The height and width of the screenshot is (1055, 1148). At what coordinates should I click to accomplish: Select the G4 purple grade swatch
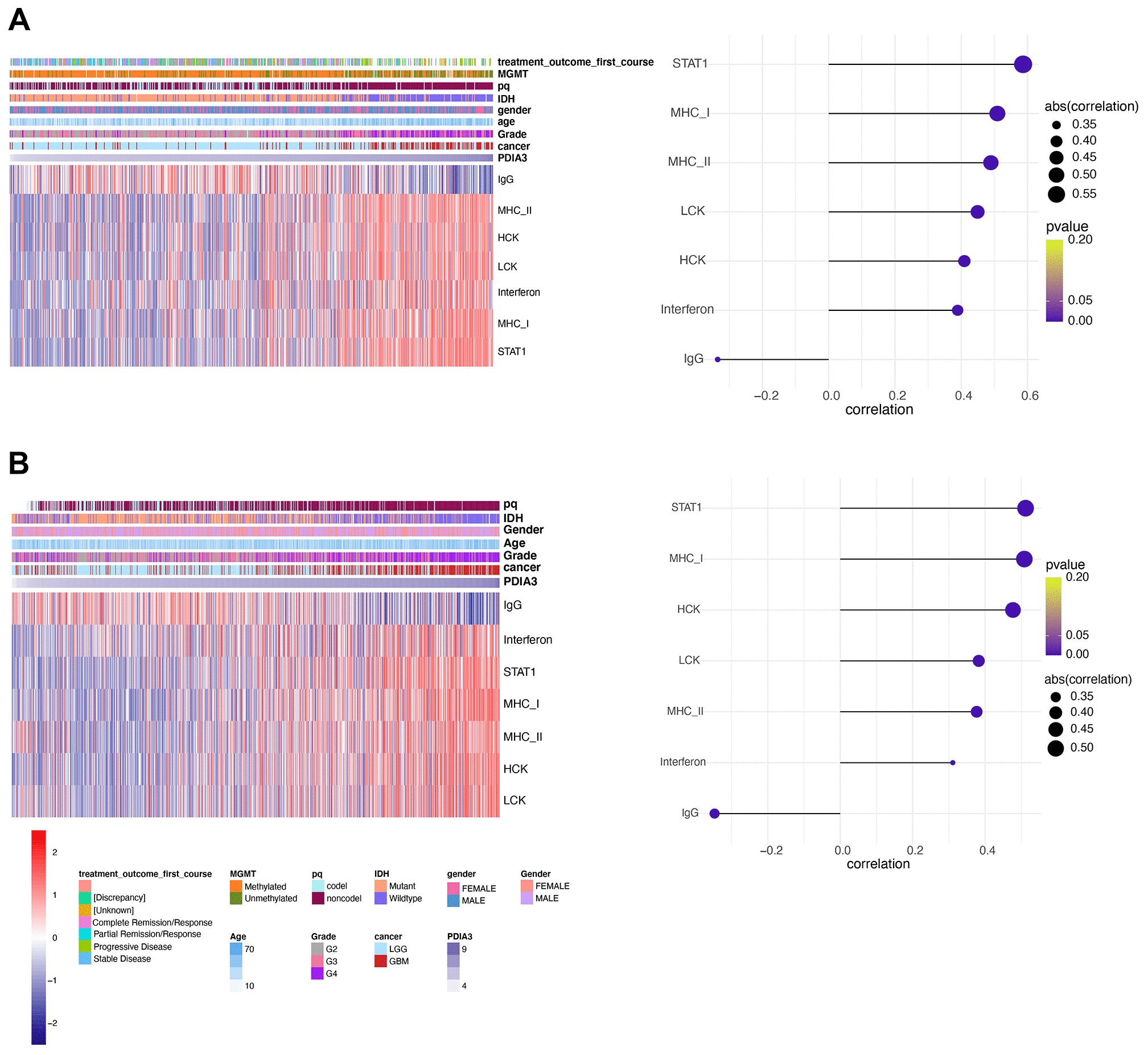pyautogui.click(x=317, y=974)
